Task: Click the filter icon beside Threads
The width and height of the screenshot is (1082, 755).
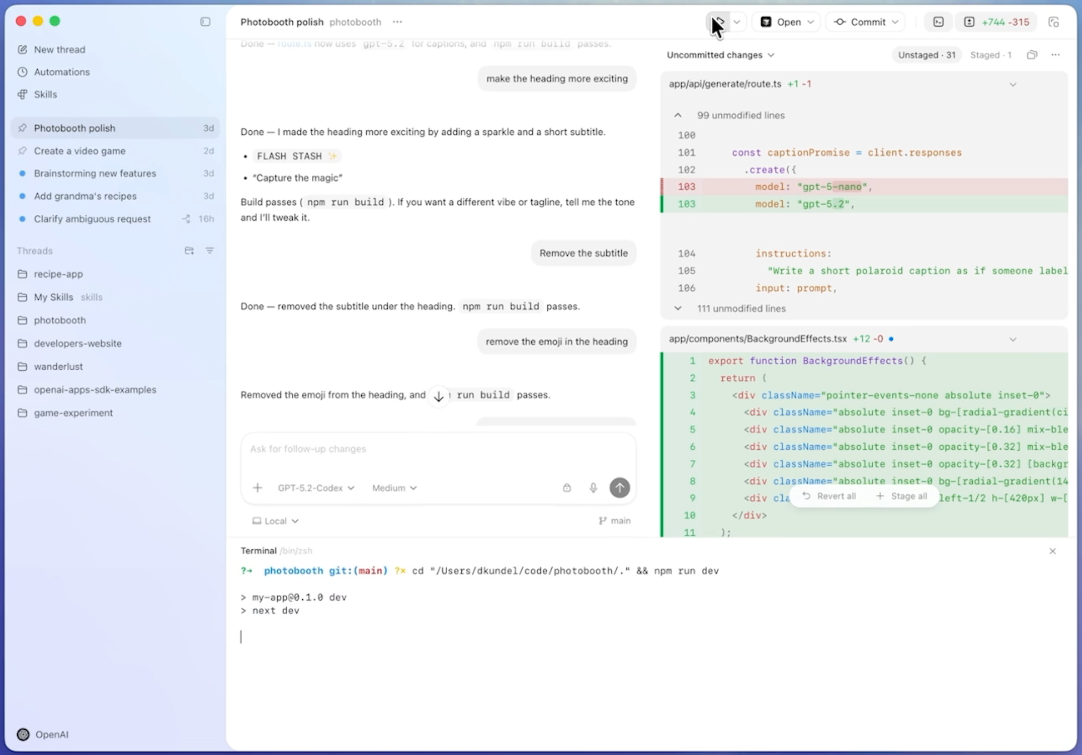Action: [x=210, y=251]
